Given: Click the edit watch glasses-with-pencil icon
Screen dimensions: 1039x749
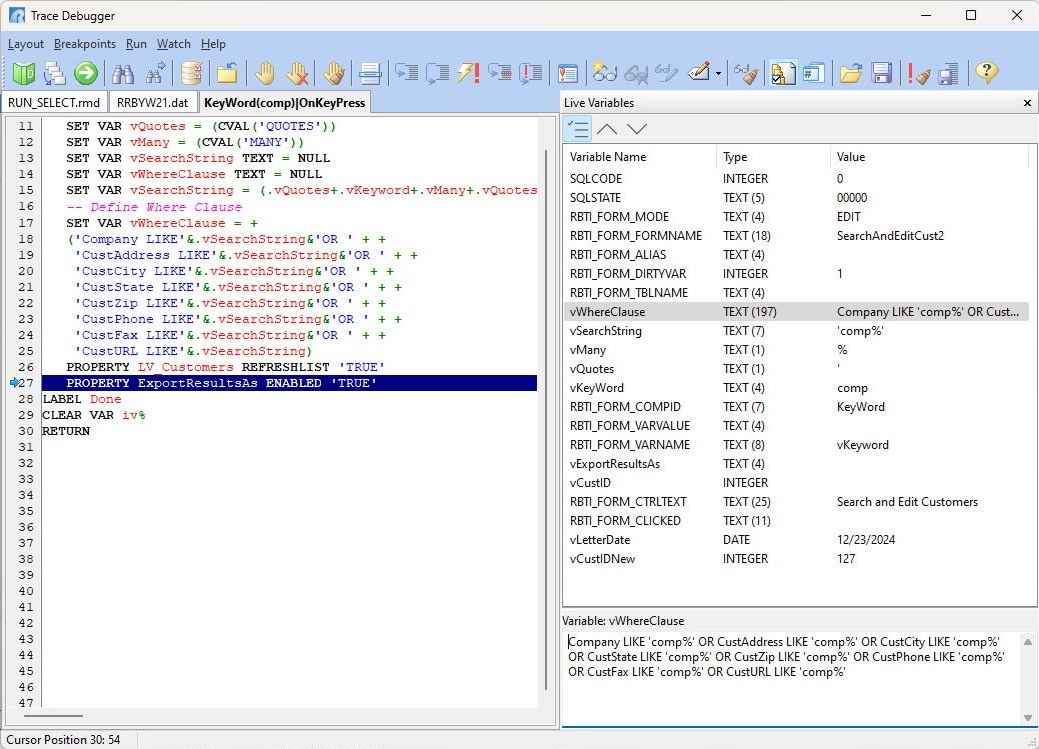Looking at the screenshot, I should 667,73.
